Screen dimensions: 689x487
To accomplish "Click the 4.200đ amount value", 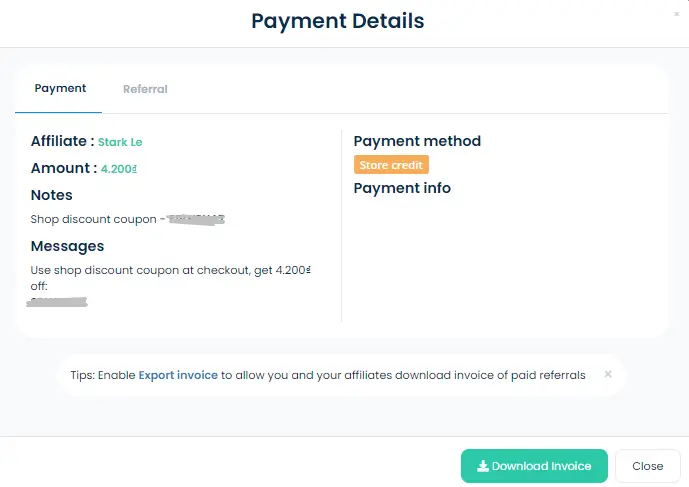I will [119, 169].
